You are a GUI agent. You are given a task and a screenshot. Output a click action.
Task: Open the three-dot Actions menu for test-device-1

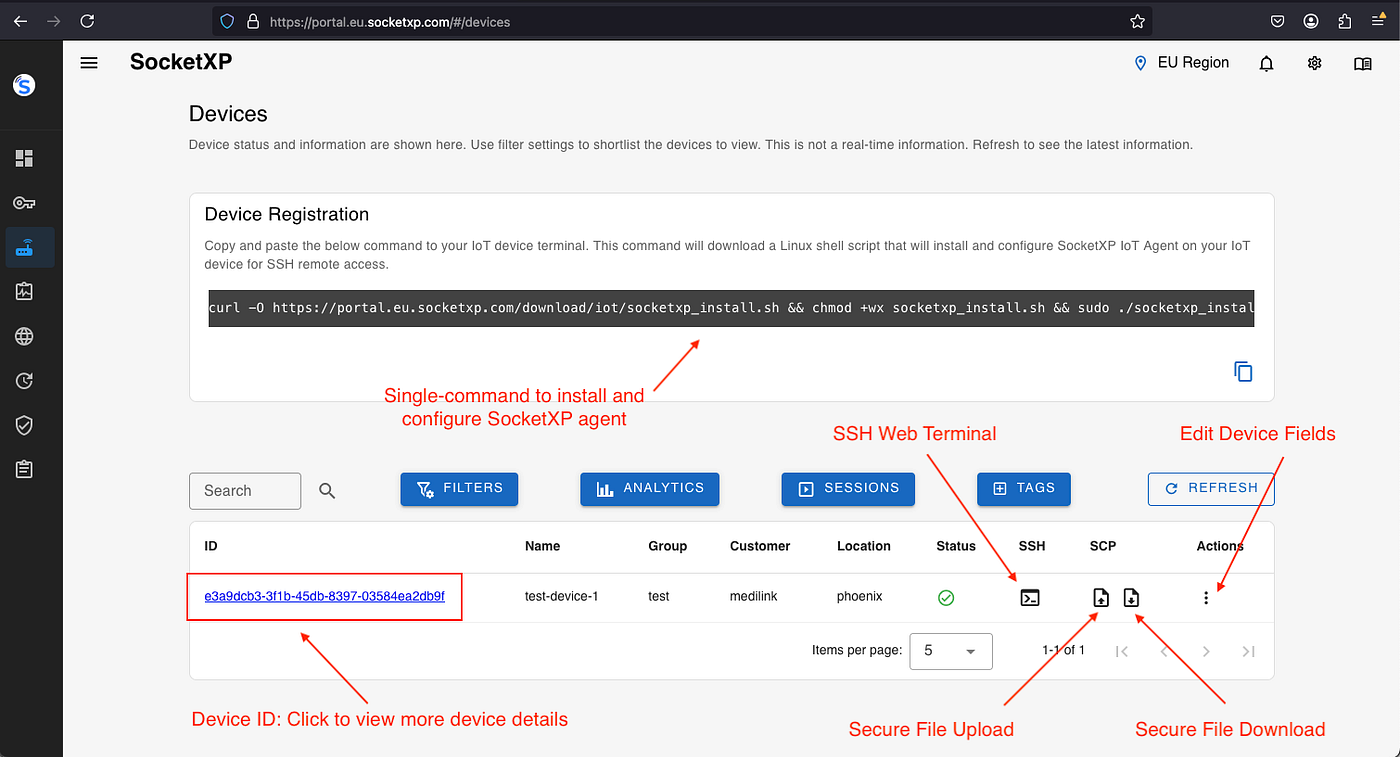(1206, 598)
